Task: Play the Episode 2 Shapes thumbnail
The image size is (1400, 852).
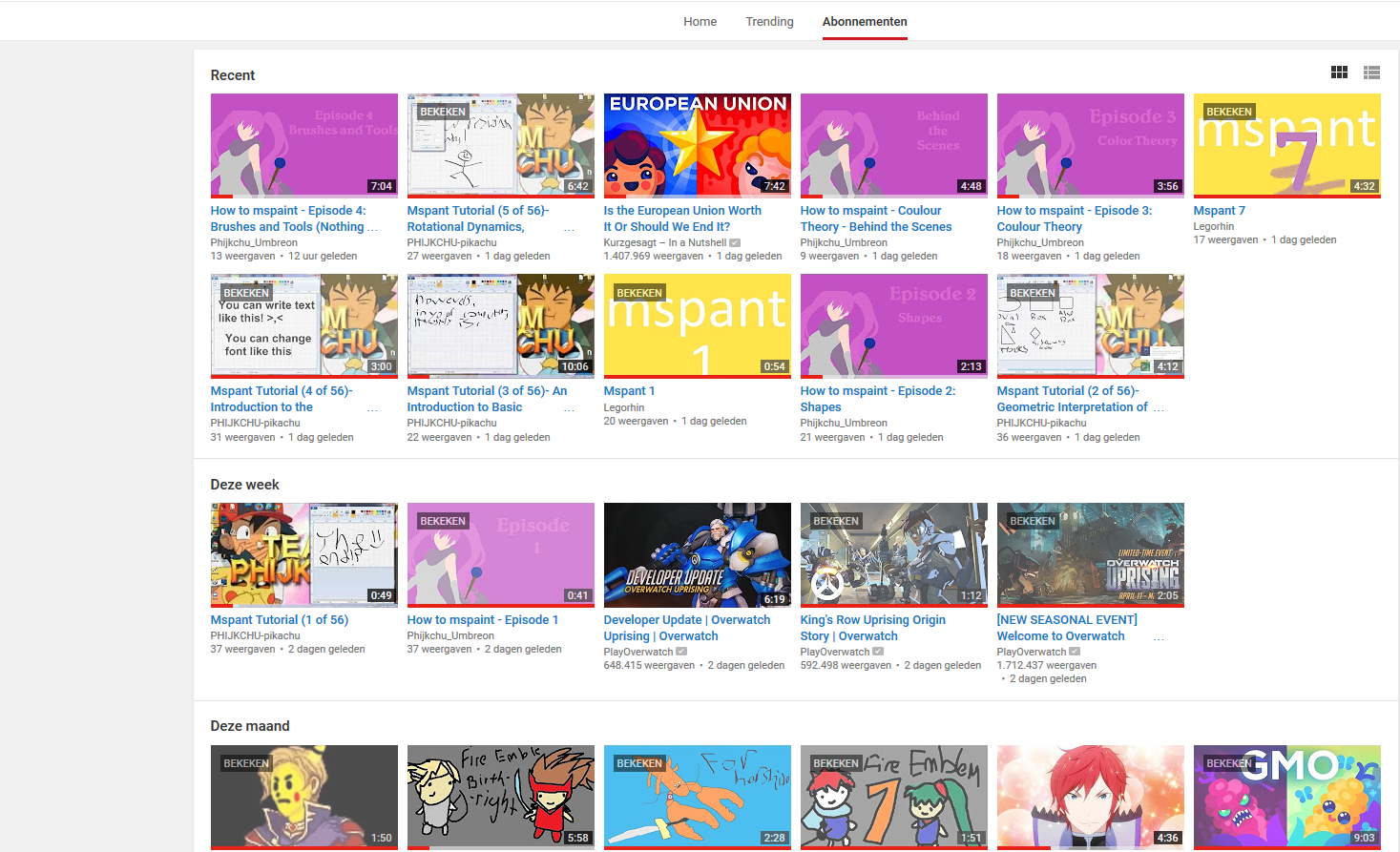Action: coord(894,325)
